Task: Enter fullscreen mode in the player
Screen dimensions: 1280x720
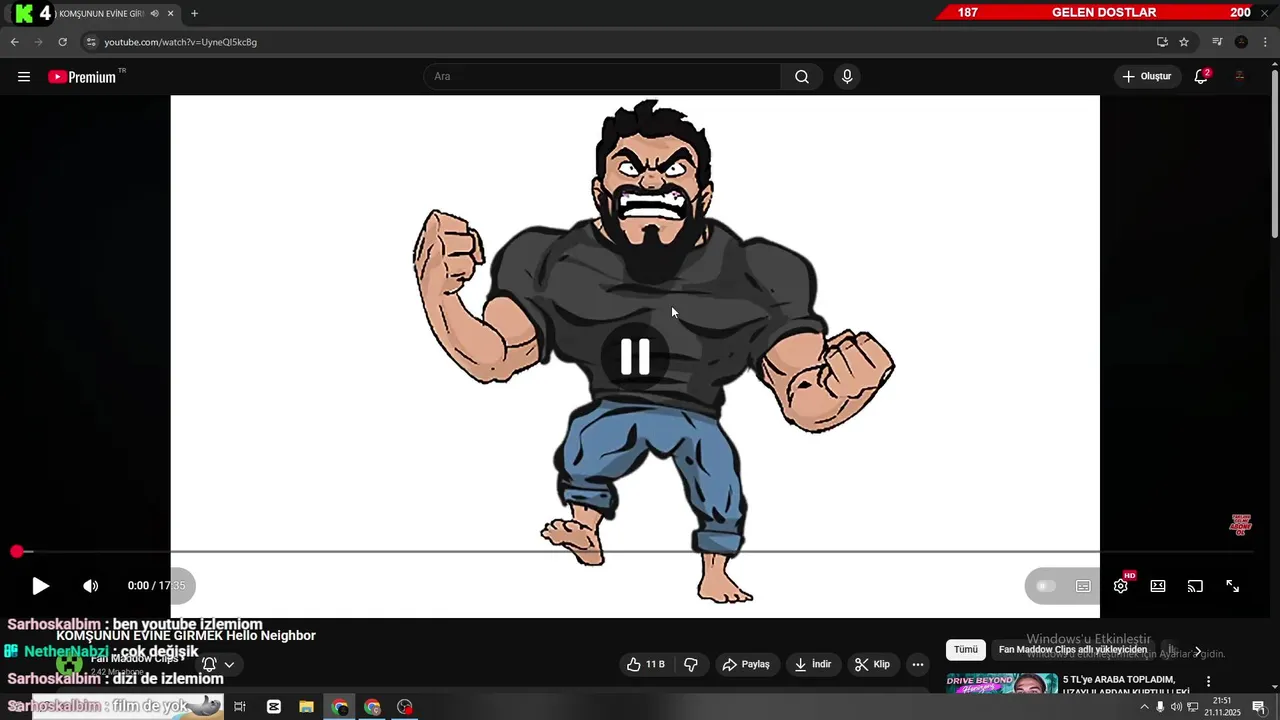Action: (1233, 586)
